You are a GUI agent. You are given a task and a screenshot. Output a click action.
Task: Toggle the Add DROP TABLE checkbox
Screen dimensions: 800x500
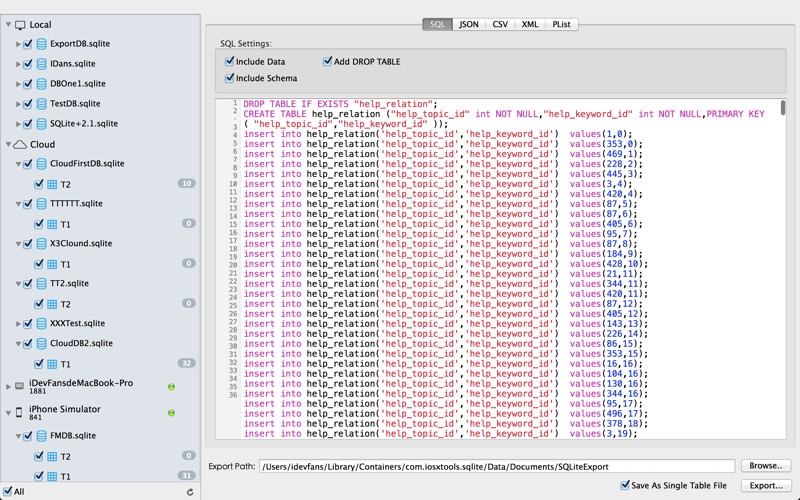click(x=328, y=61)
